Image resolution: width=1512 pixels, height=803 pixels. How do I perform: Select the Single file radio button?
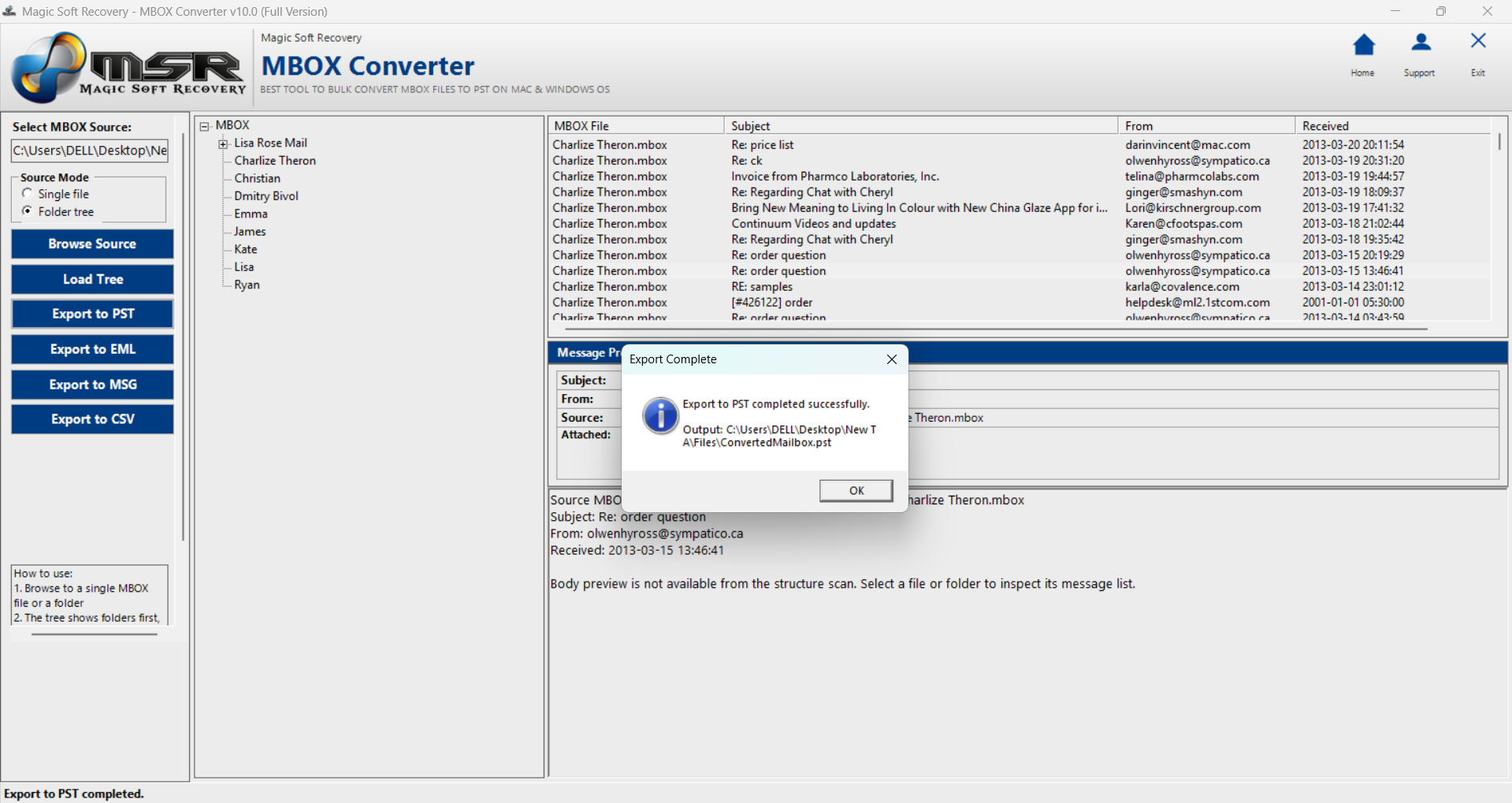click(x=28, y=194)
